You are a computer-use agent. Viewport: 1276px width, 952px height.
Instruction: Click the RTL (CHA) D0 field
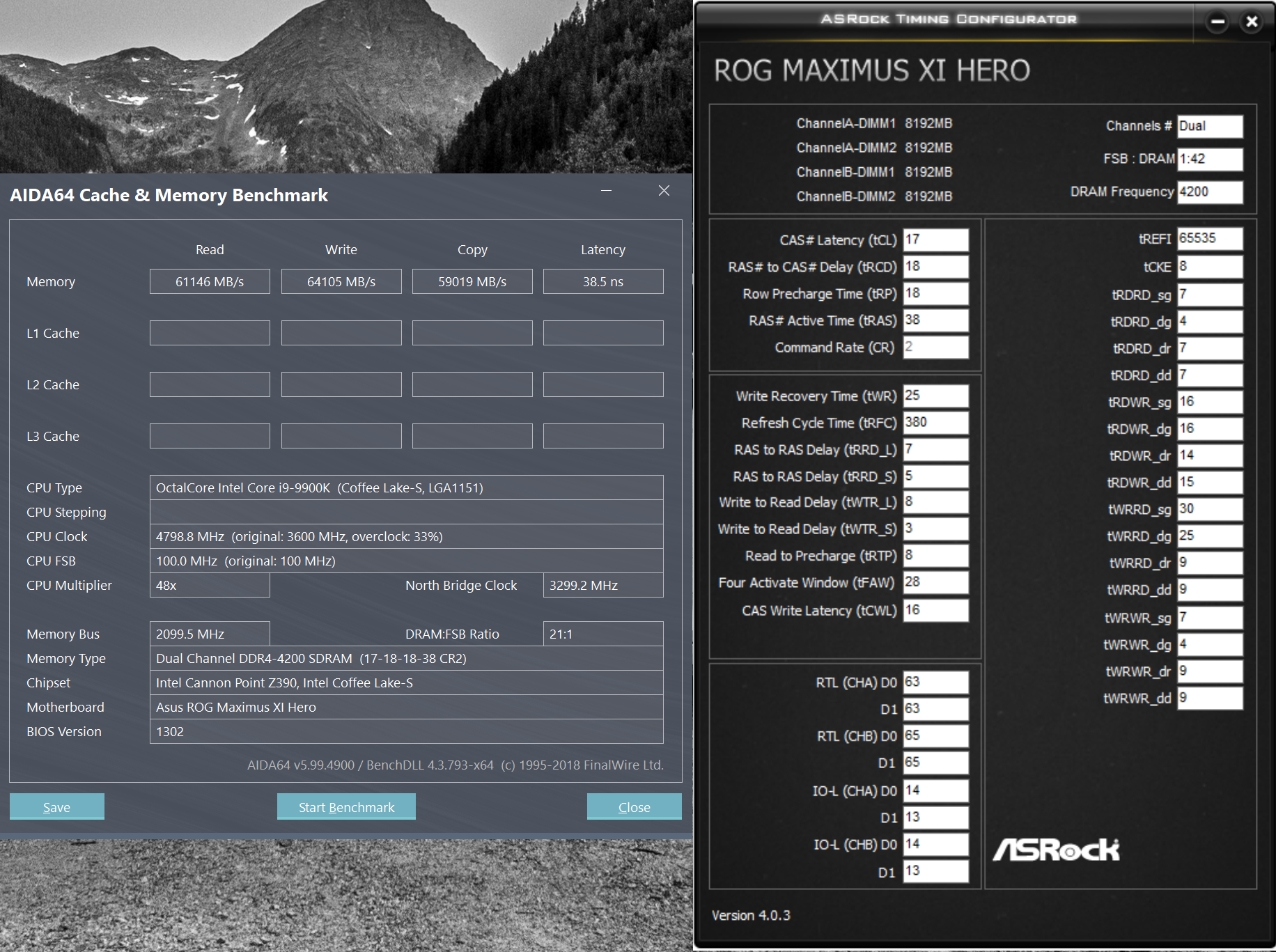click(935, 682)
